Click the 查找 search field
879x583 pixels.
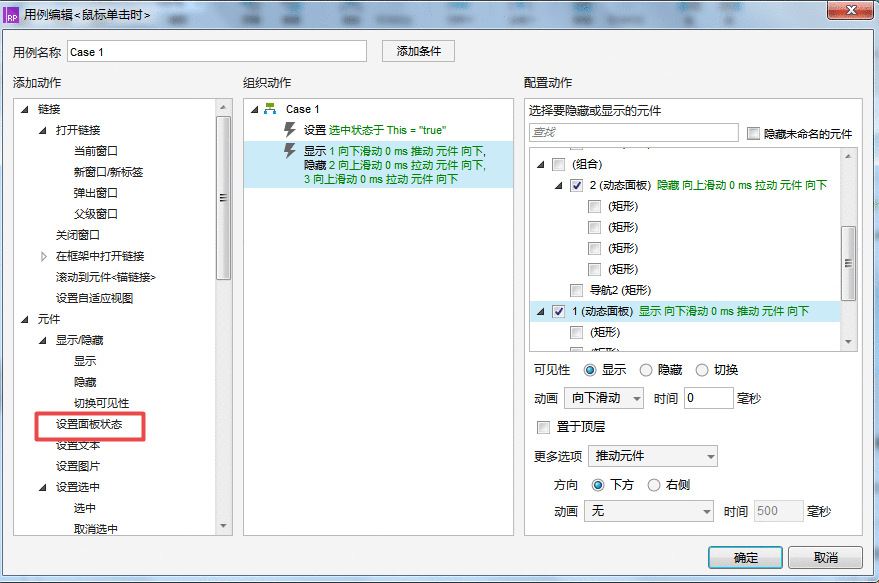tap(633, 132)
